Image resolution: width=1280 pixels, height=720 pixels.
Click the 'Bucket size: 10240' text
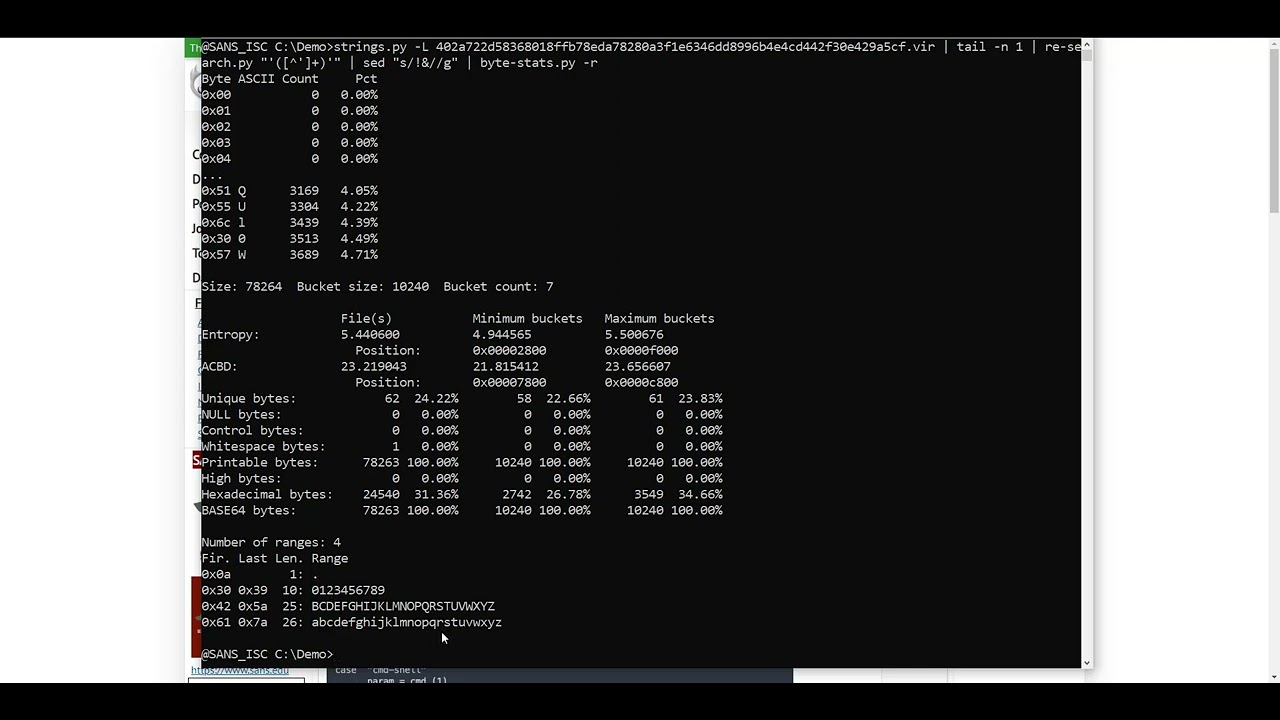click(363, 286)
